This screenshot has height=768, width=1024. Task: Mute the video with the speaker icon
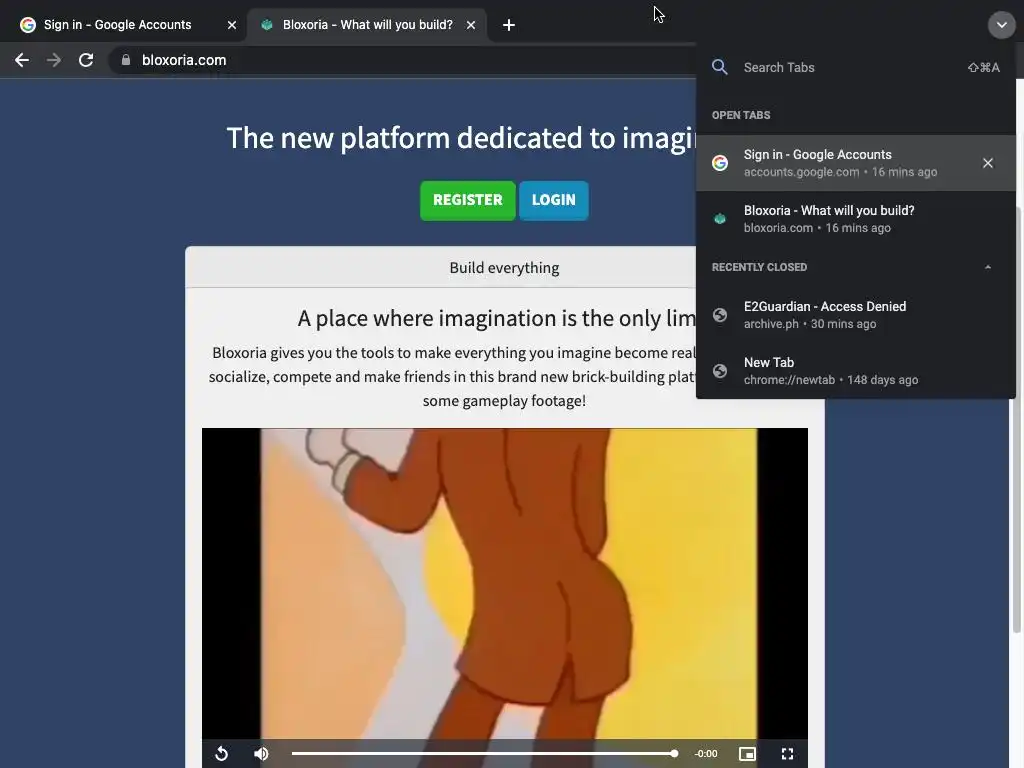click(261, 754)
